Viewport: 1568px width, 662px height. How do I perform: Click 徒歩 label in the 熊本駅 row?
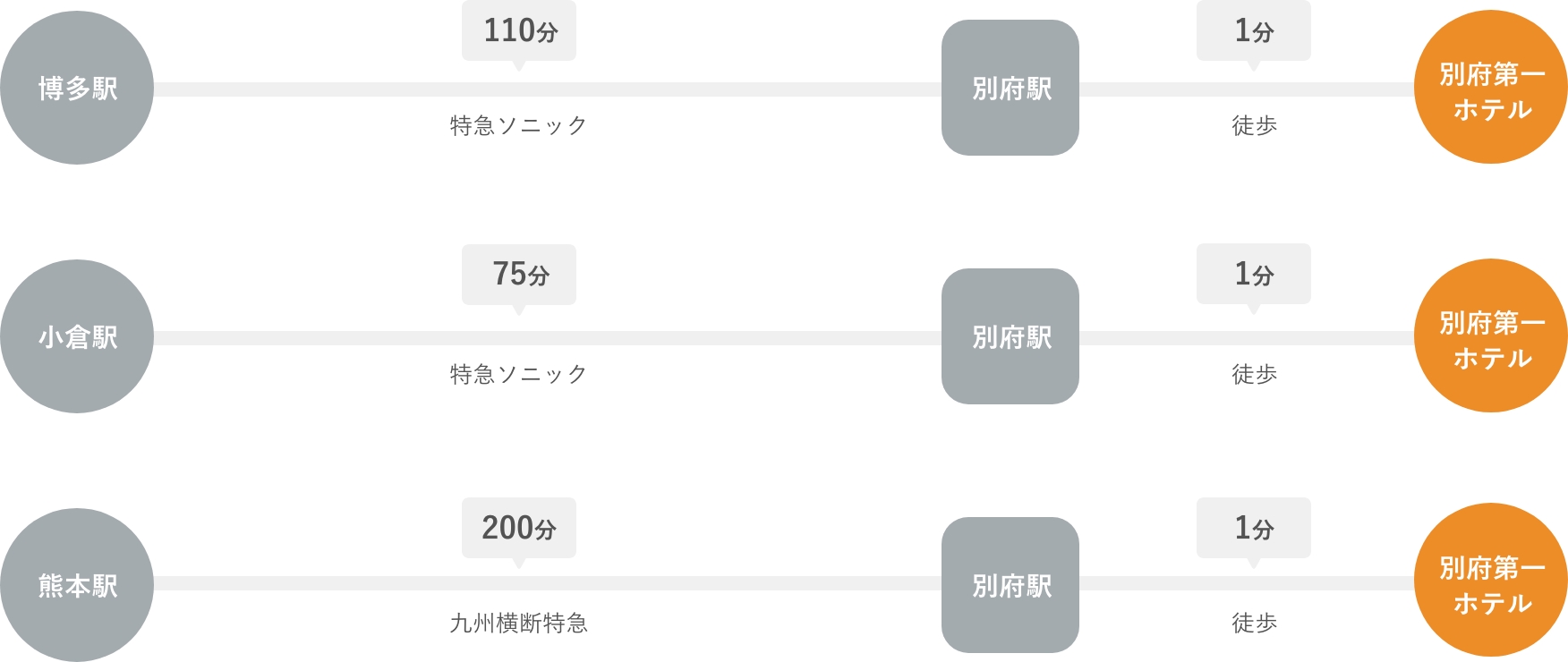1254,623
